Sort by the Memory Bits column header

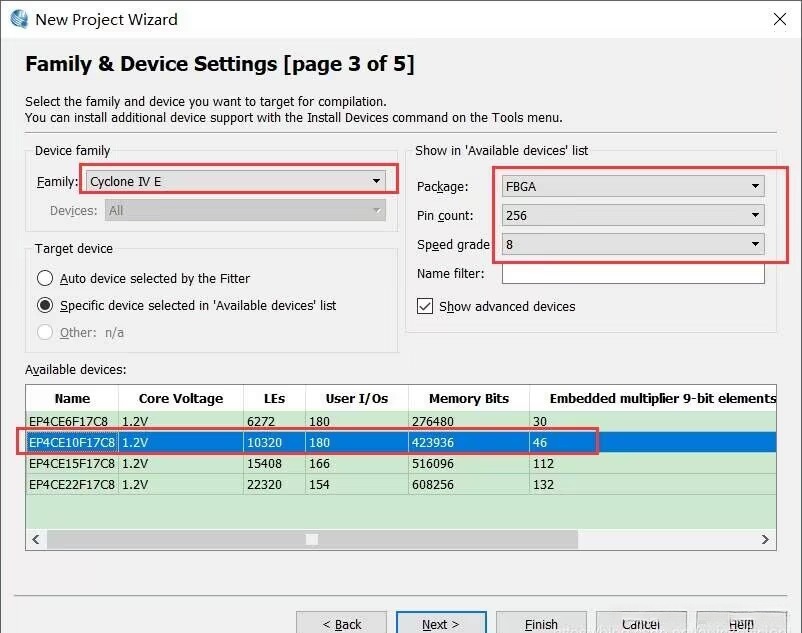[469, 398]
